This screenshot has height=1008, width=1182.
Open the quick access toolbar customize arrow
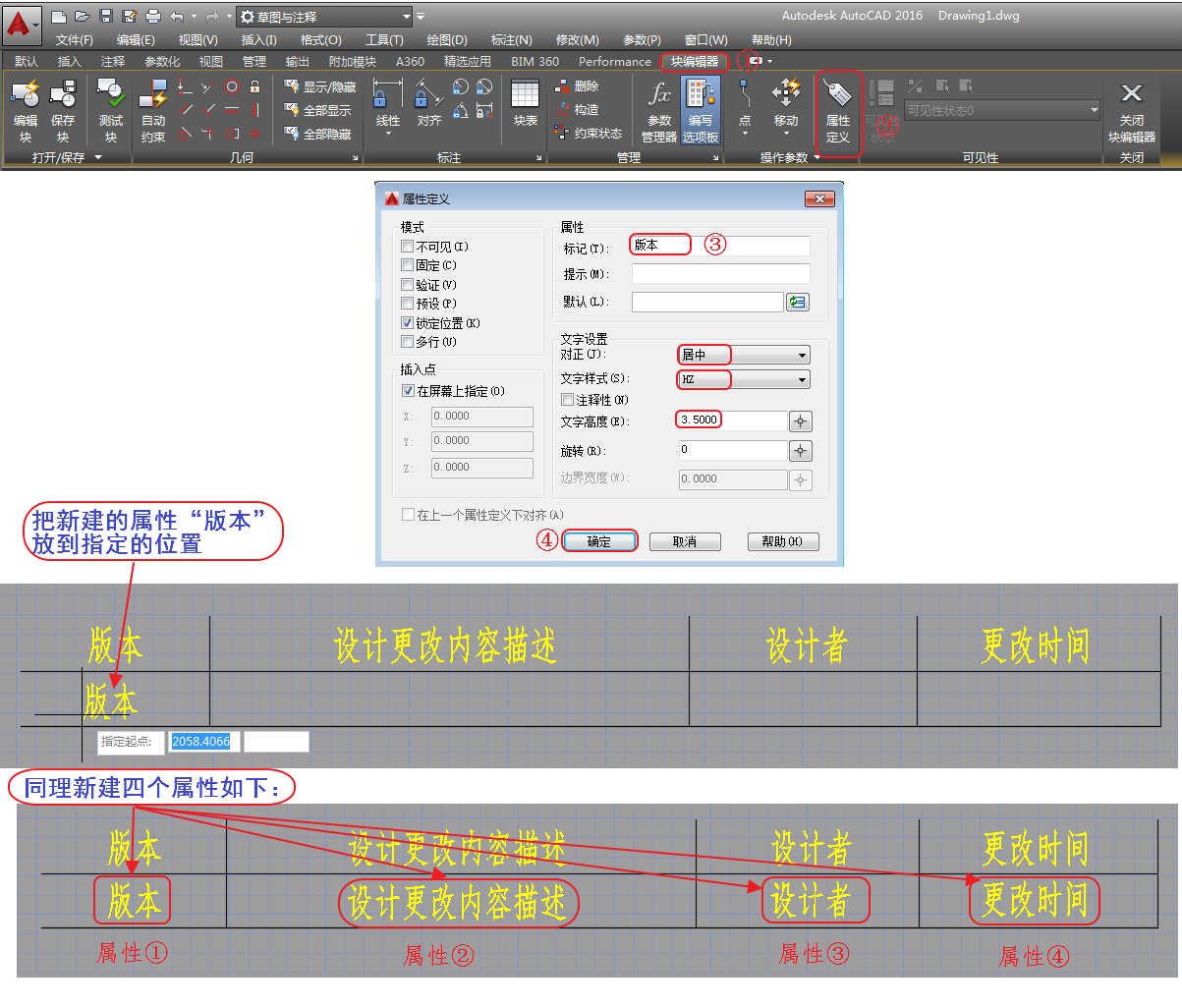pos(421,17)
